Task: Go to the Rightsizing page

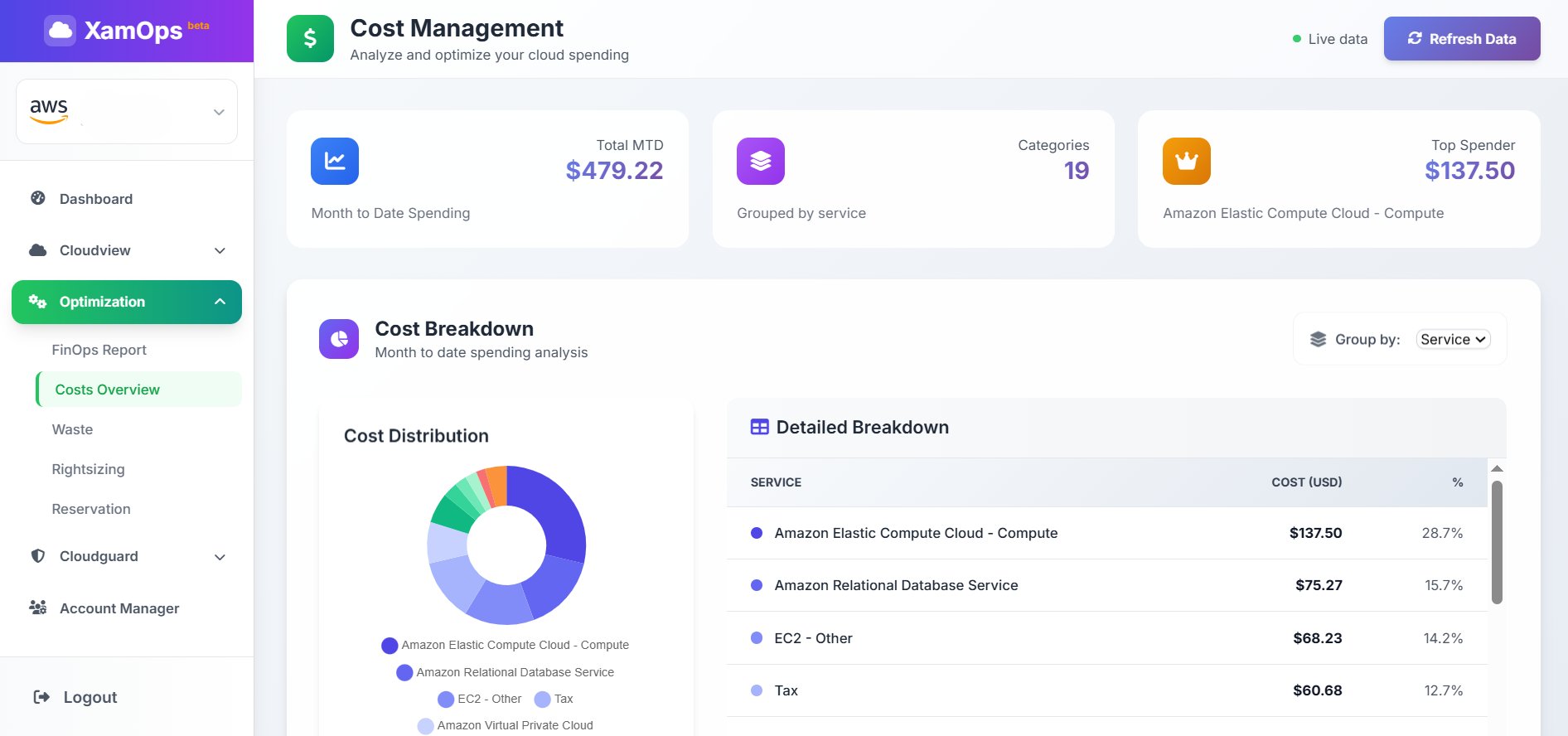Action: click(x=89, y=469)
